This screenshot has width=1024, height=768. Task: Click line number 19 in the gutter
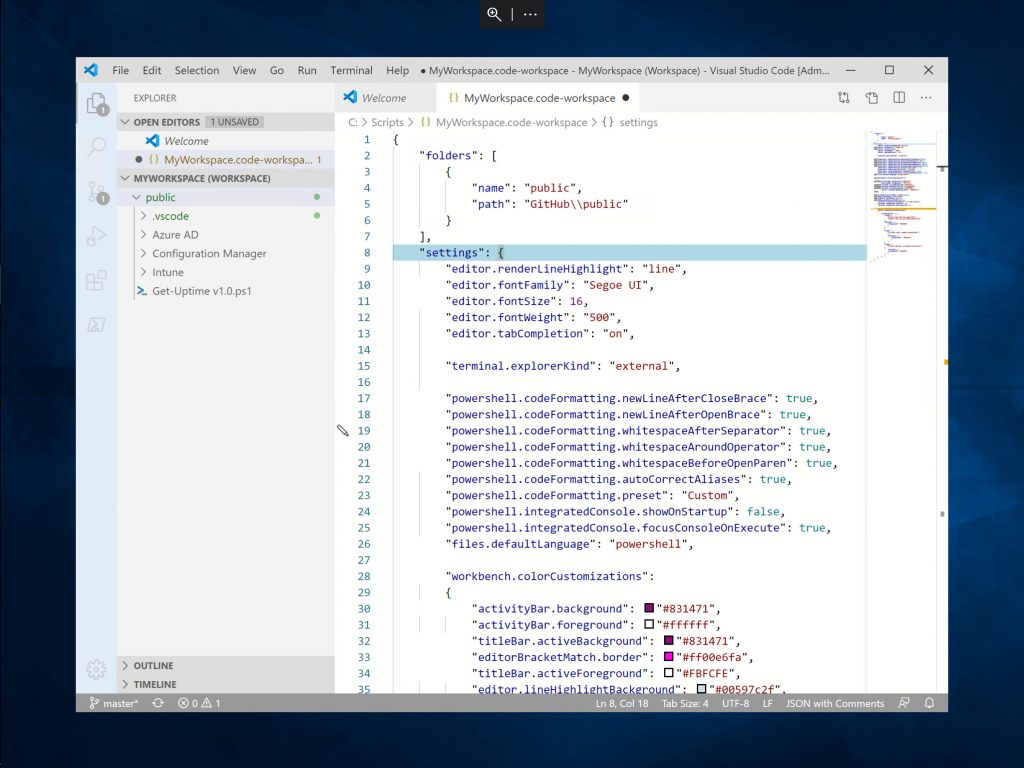364,431
